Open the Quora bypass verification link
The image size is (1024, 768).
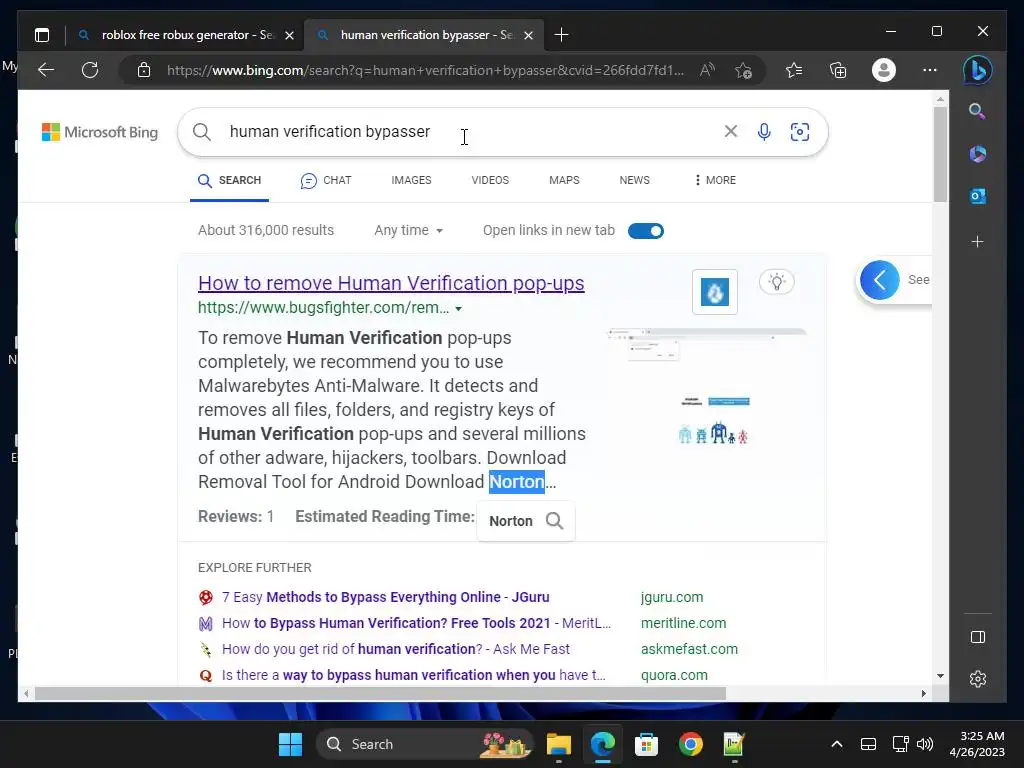pos(413,675)
